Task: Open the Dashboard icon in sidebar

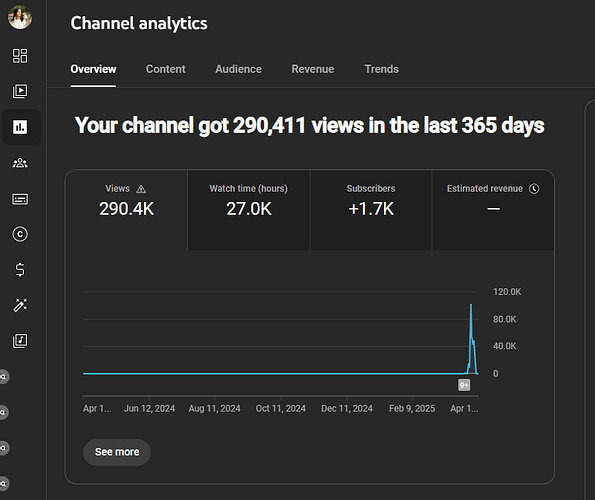Action: point(20,56)
